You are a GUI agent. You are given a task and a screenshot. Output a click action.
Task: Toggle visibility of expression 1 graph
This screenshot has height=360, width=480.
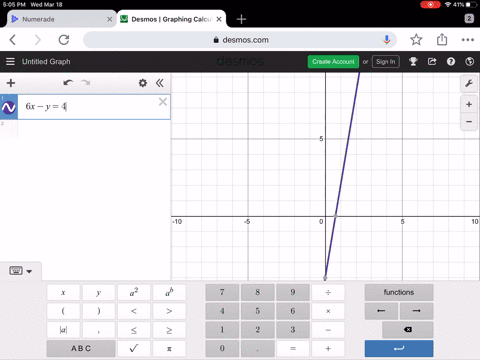pos(9,107)
